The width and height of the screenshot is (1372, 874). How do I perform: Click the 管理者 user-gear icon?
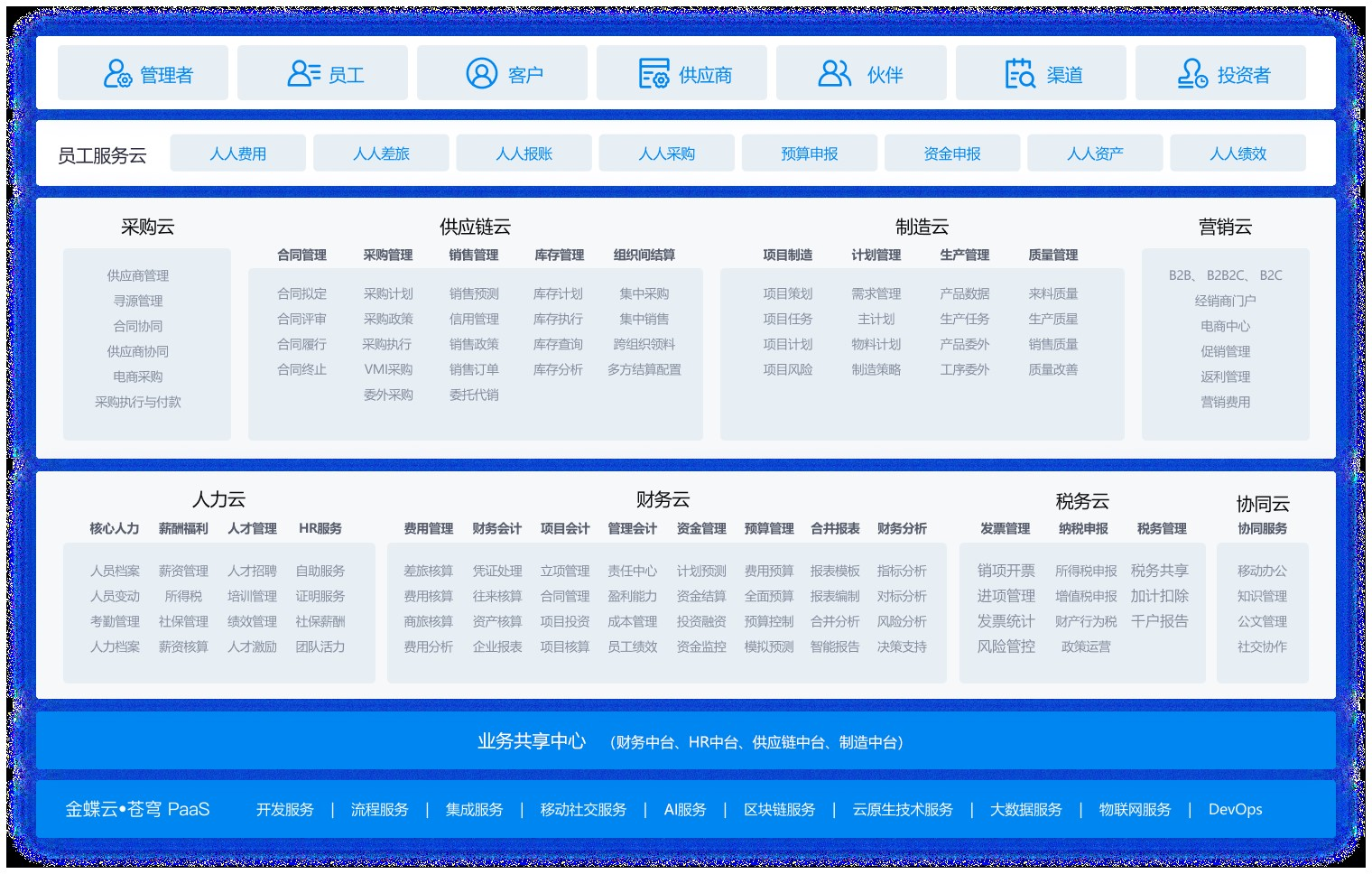coord(117,74)
